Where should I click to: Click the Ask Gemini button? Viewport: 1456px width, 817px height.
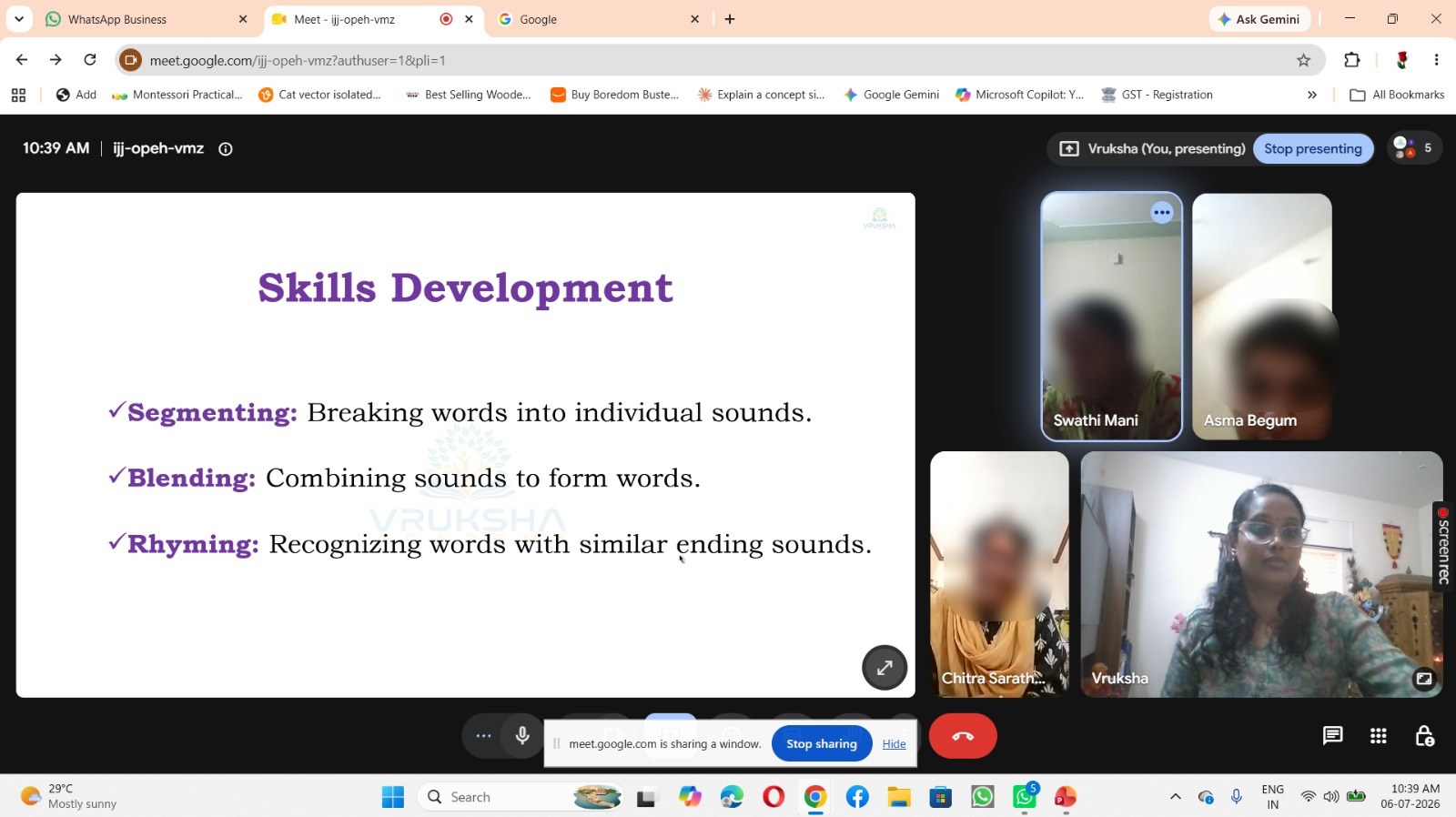click(1259, 19)
